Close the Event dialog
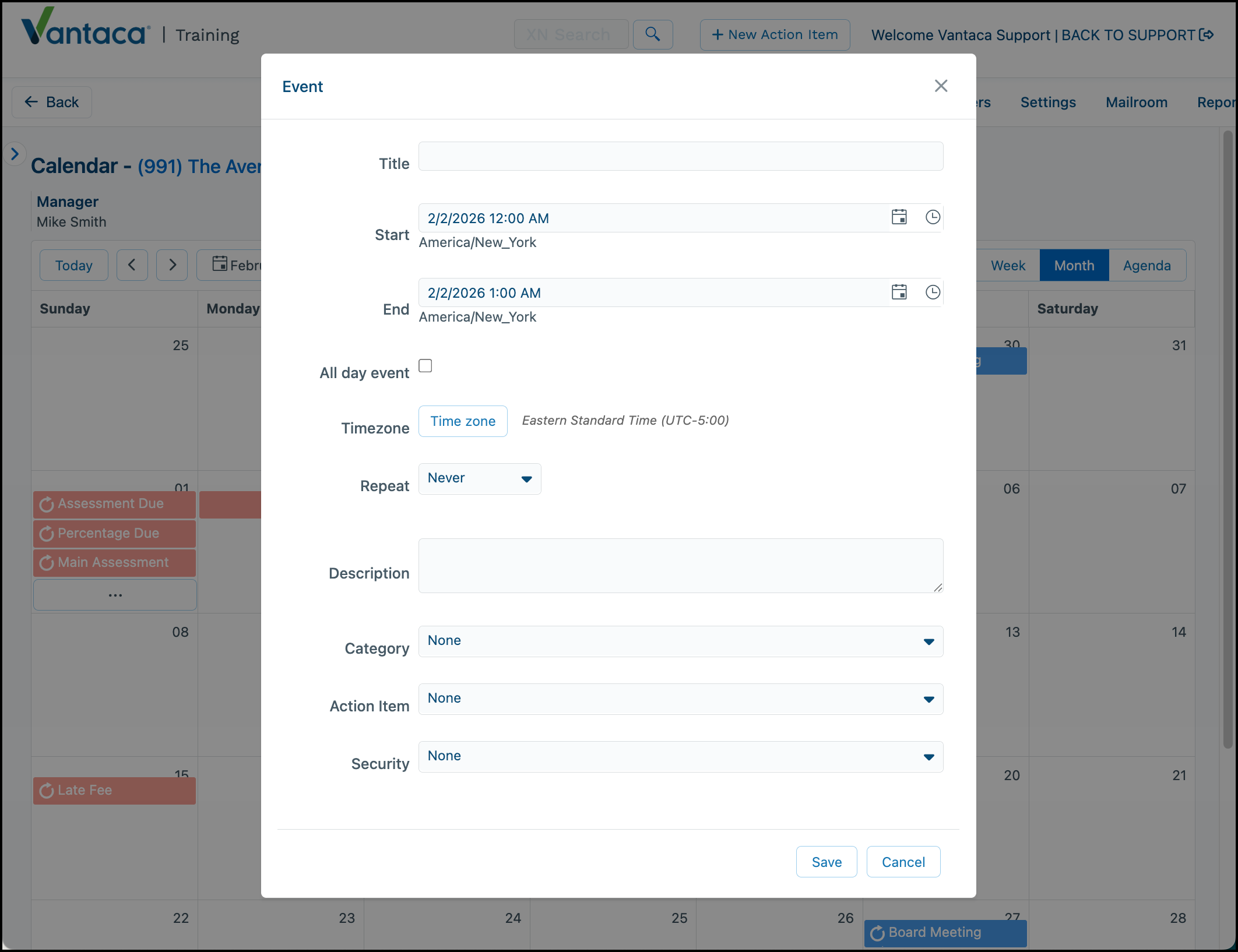The width and height of the screenshot is (1238, 952). point(941,86)
